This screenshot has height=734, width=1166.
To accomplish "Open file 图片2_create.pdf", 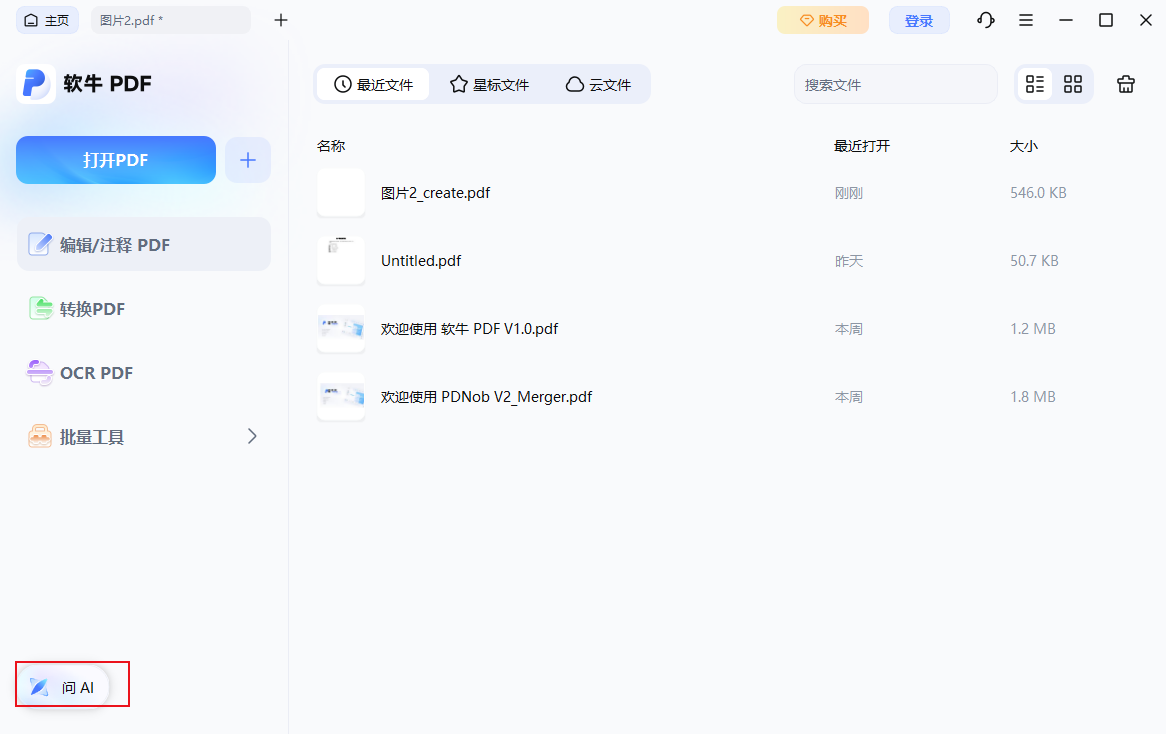I will click(x=435, y=193).
